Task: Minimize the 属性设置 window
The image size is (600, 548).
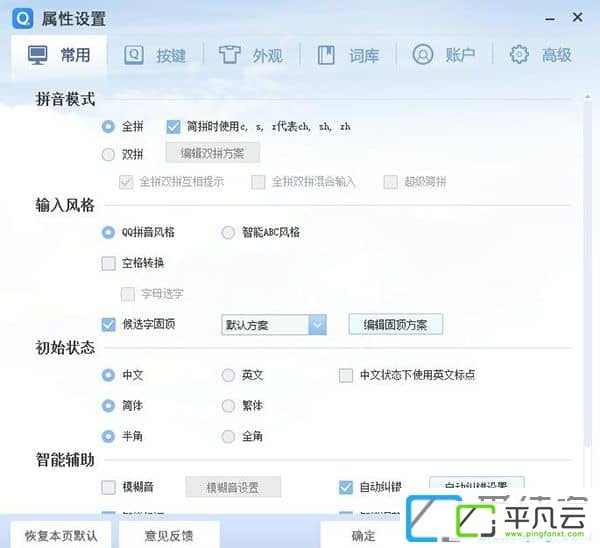Action: [x=550, y=18]
